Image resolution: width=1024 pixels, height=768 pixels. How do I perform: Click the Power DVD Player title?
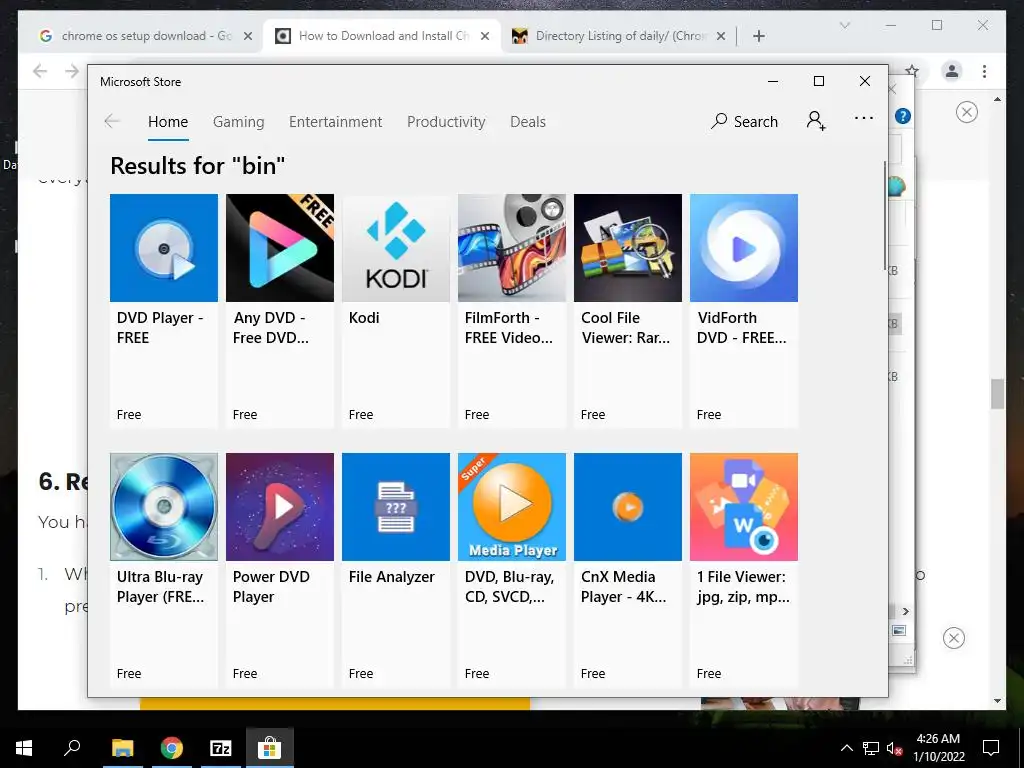[x=271, y=587]
